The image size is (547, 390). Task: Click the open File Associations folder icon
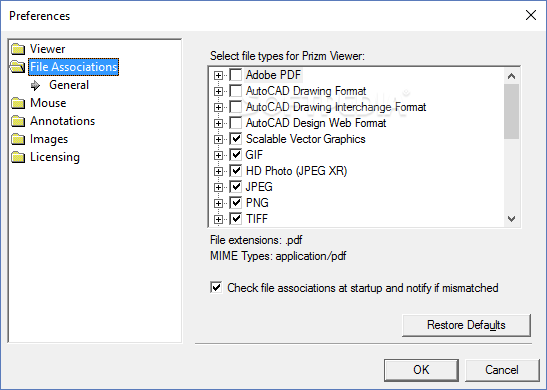[17, 67]
